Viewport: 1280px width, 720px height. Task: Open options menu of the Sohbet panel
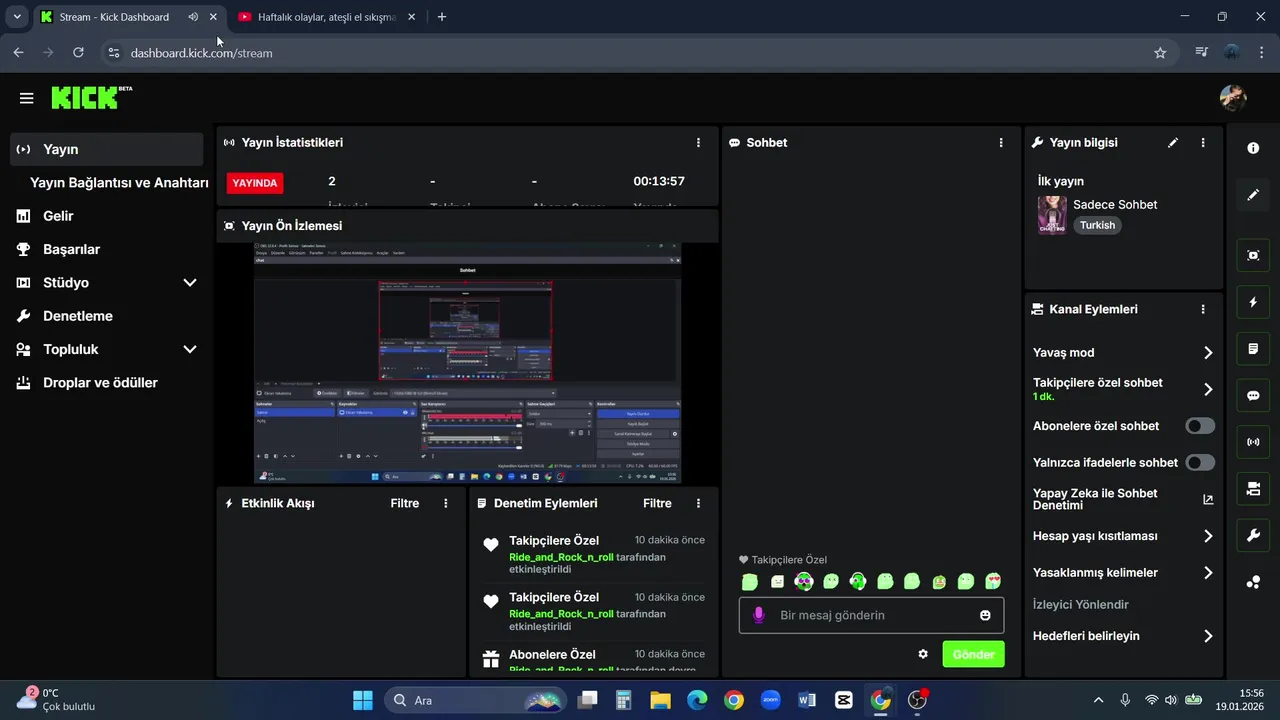(1001, 143)
